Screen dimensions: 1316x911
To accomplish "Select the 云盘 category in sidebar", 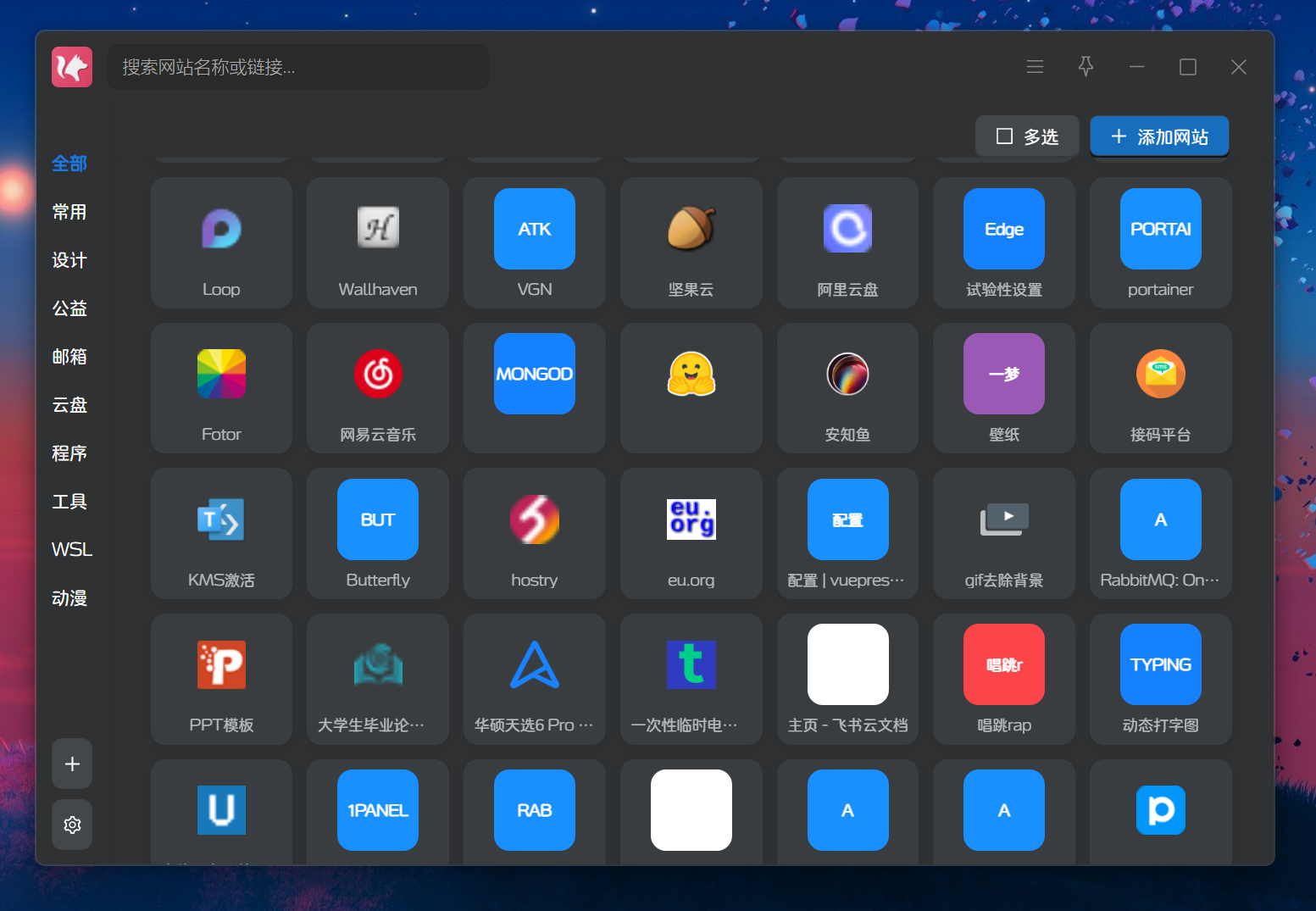I will pyautogui.click(x=69, y=405).
